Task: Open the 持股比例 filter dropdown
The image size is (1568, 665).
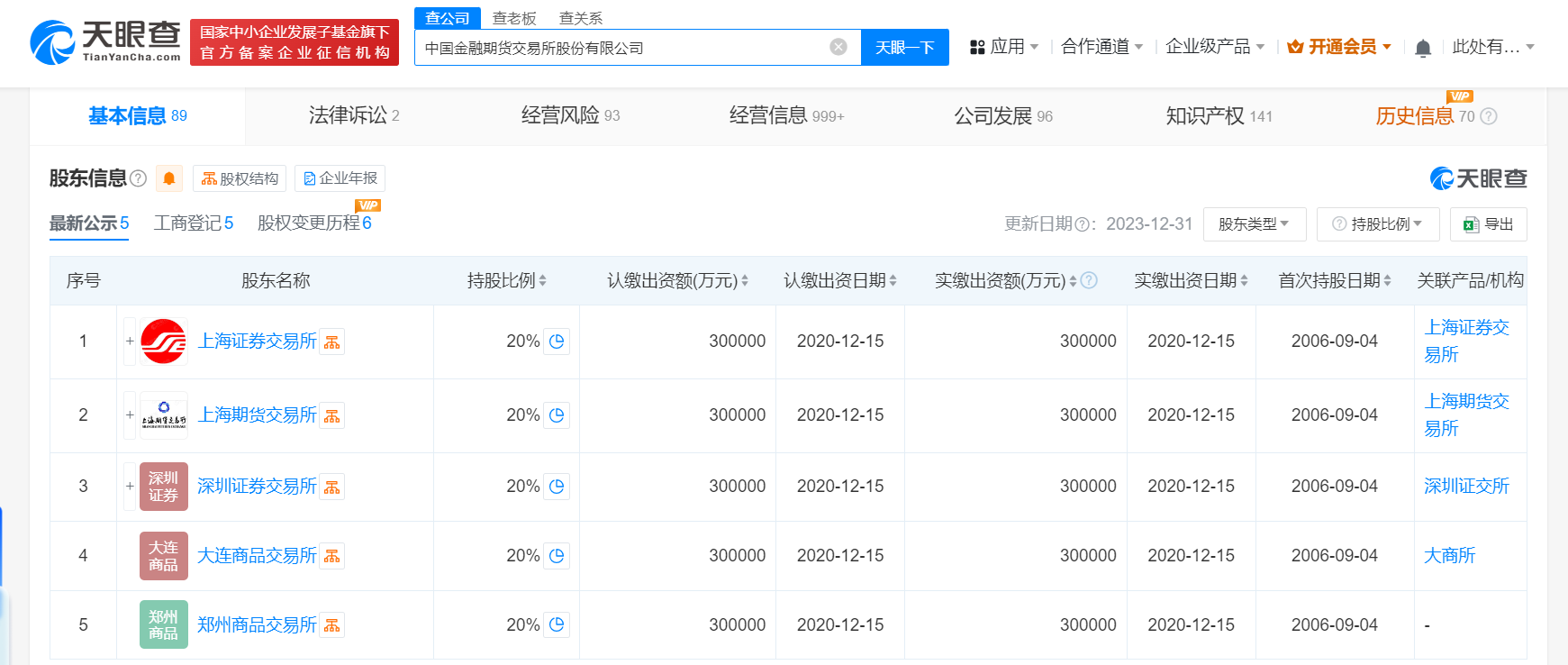Action: 1378,224
